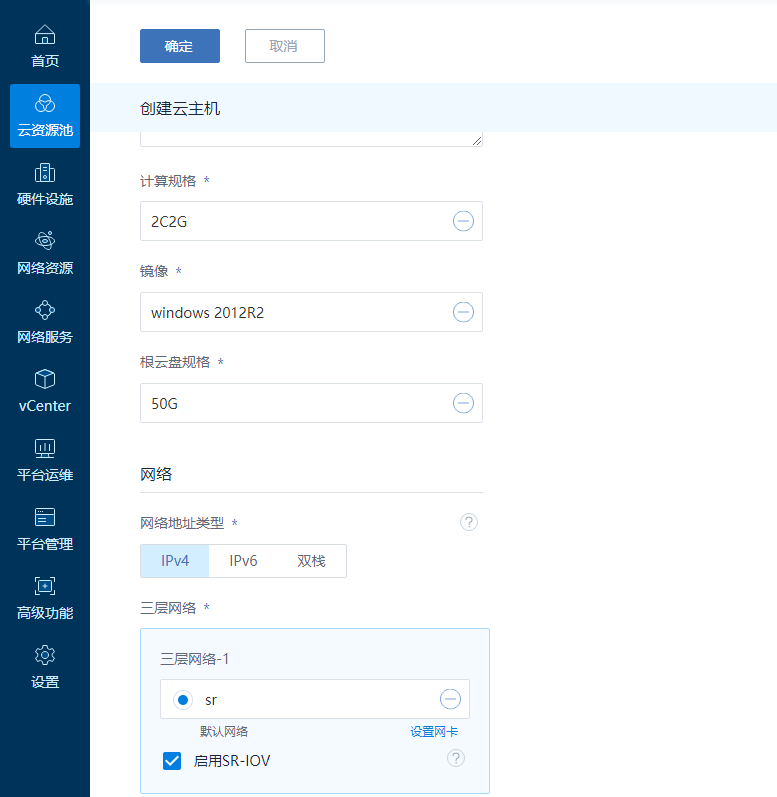Open the 网络服务 network services icon
The height and width of the screenshot is (797, 777).
click(x=45, y=311)
